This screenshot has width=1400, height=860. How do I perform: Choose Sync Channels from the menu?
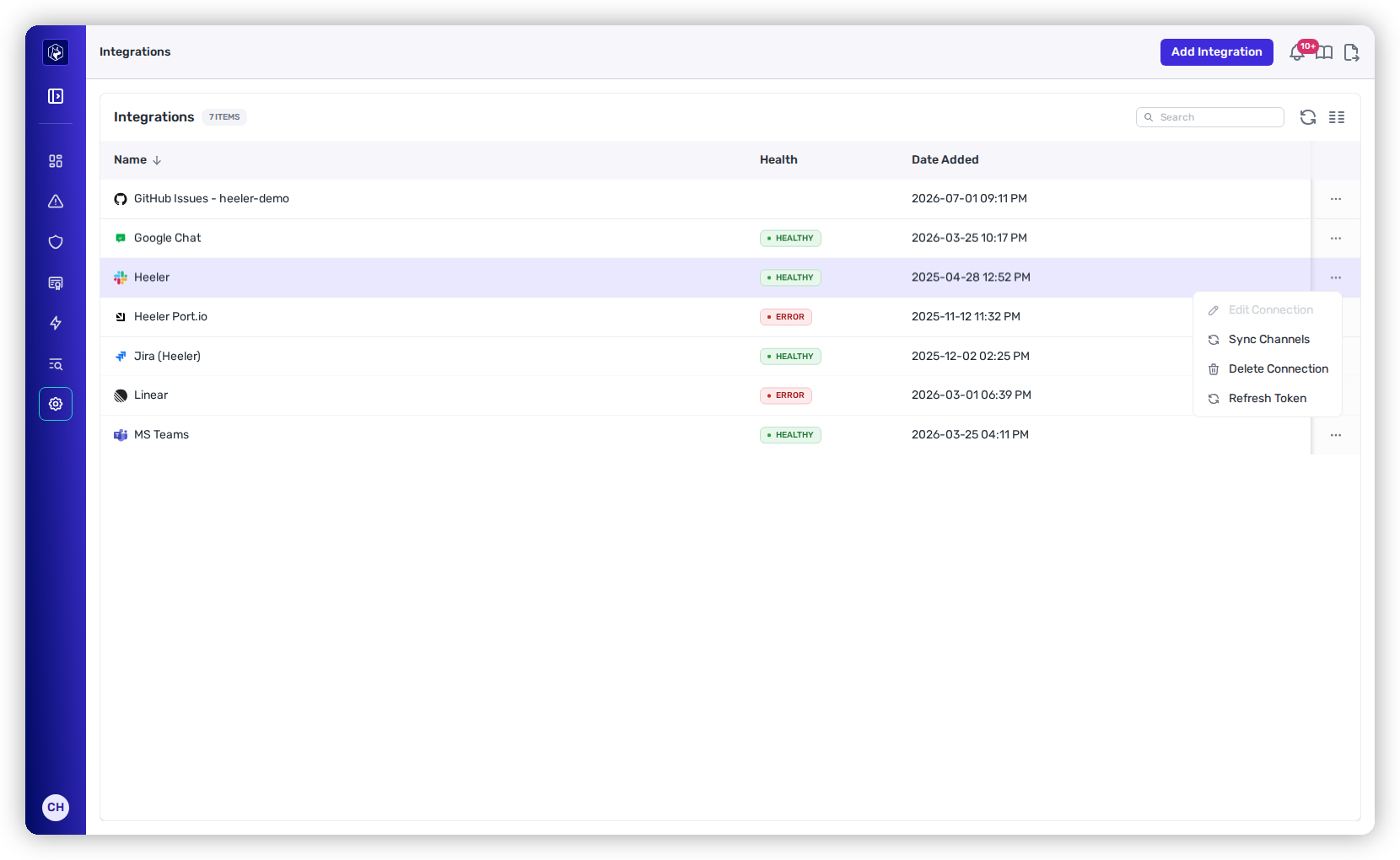[1268, 340]
